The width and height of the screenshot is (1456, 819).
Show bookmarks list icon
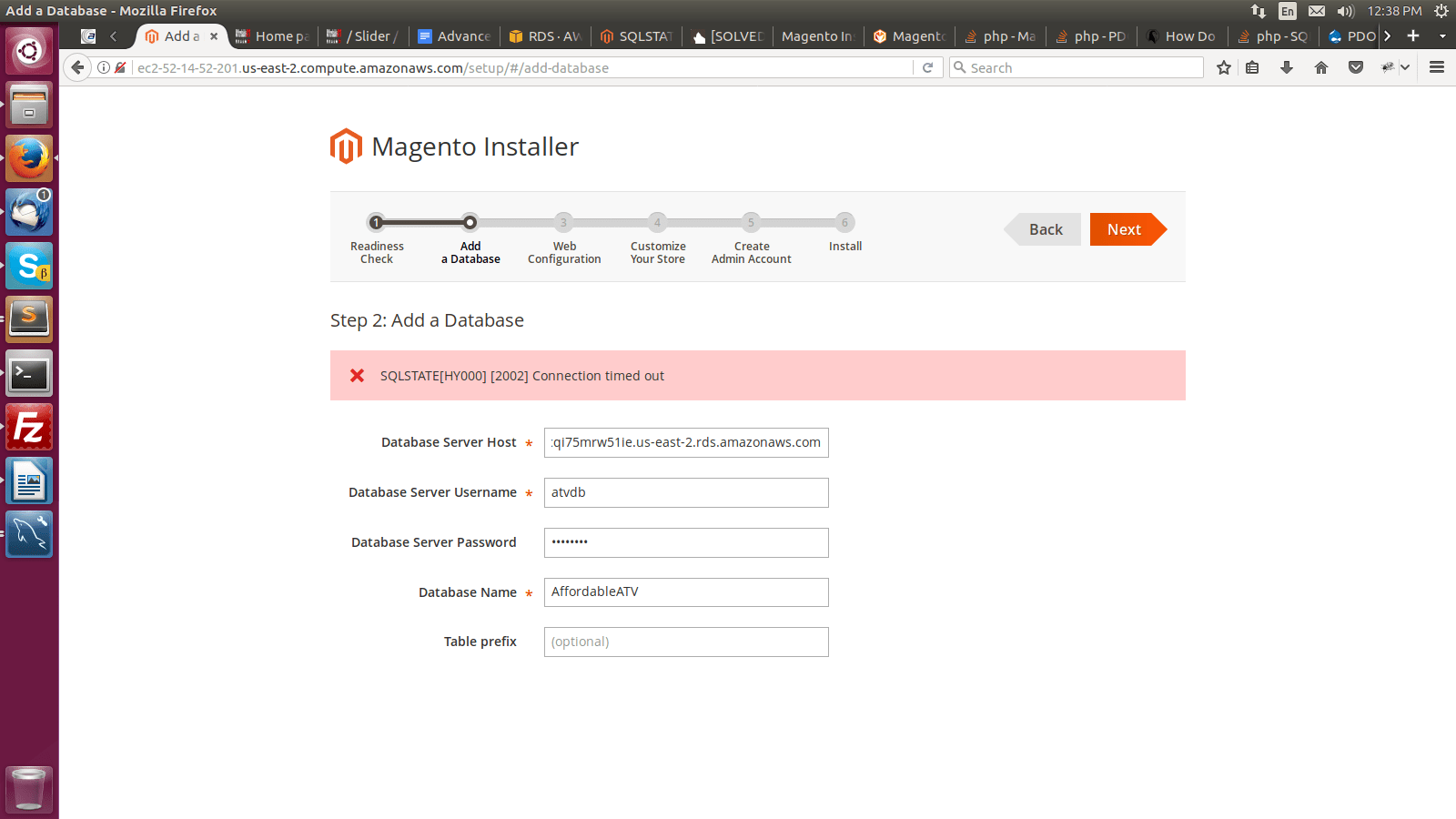click(x=1252, y=67)
